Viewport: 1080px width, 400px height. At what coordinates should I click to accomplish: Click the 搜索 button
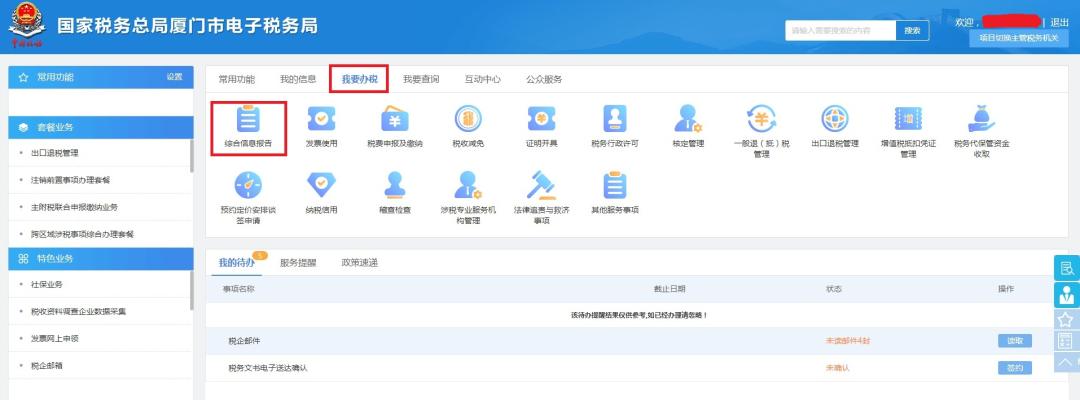point(912,30)
